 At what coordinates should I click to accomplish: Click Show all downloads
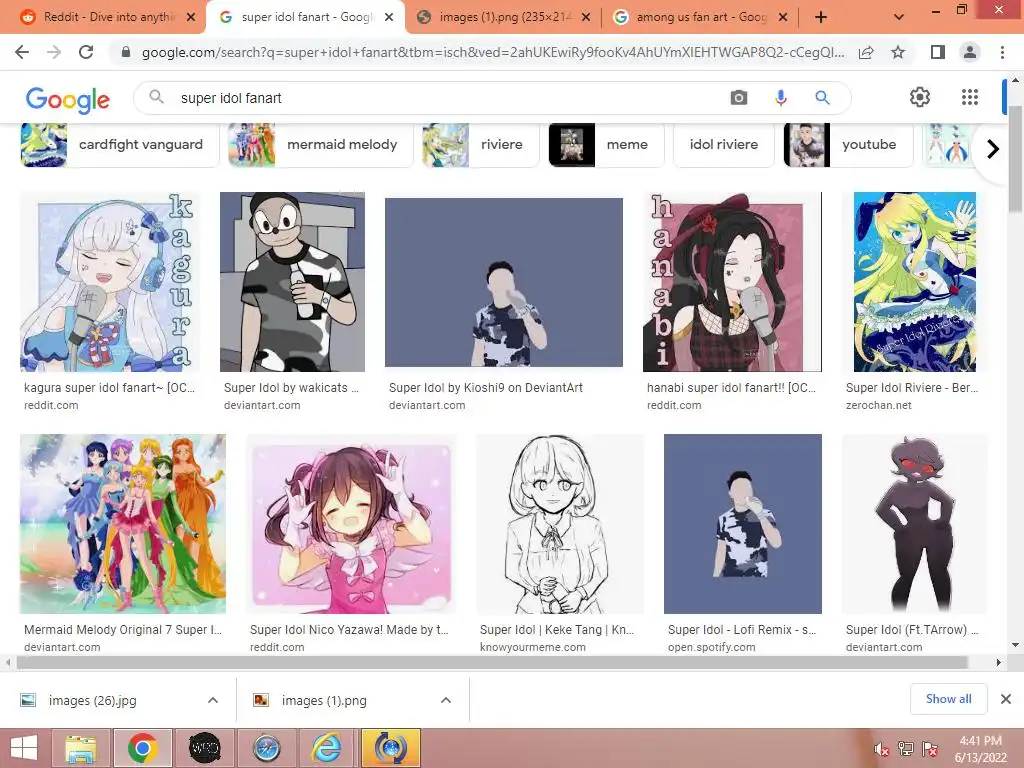click(x=948, y=699)
